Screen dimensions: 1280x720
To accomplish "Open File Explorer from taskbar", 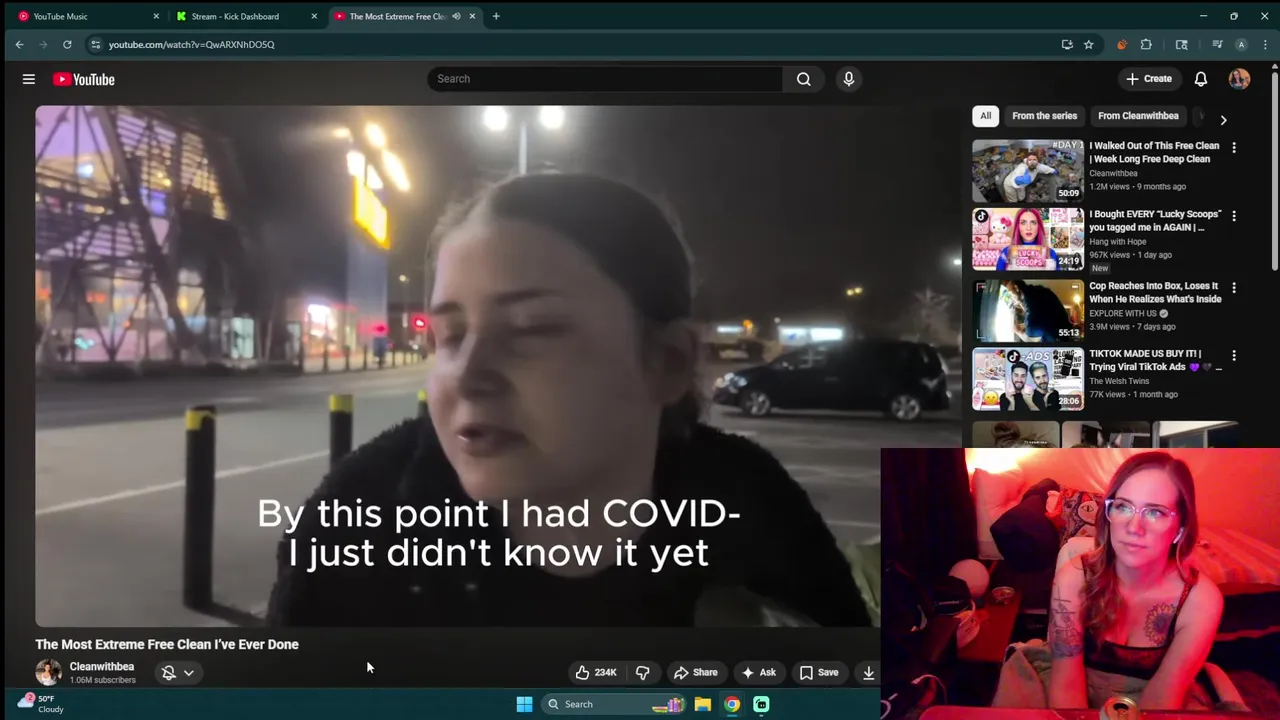I will (x=703, y=704).
